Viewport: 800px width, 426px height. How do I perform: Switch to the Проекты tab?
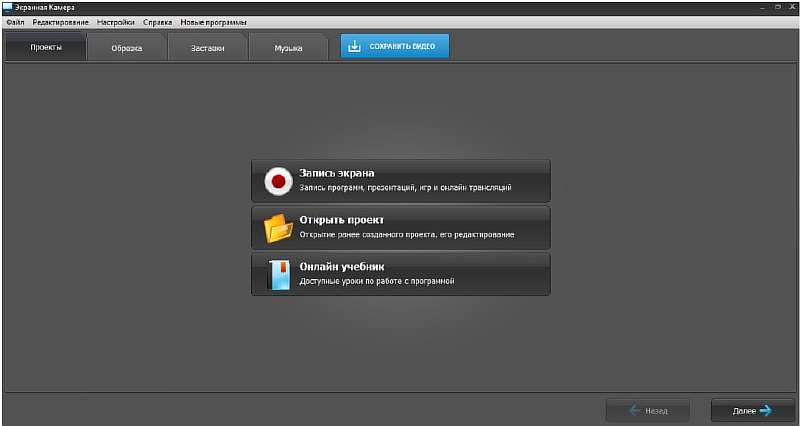pyautogui.click(x=46, y=48)
